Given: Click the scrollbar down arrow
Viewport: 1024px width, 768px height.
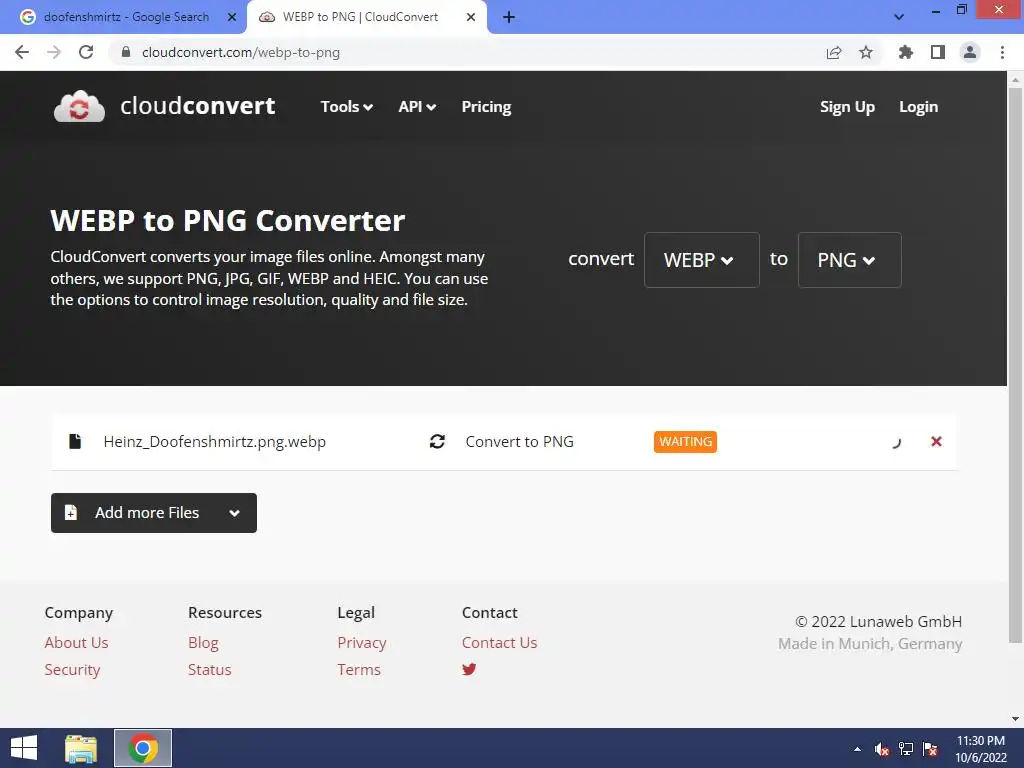Looking at the screenshot, I should [x=1015, y=720].
